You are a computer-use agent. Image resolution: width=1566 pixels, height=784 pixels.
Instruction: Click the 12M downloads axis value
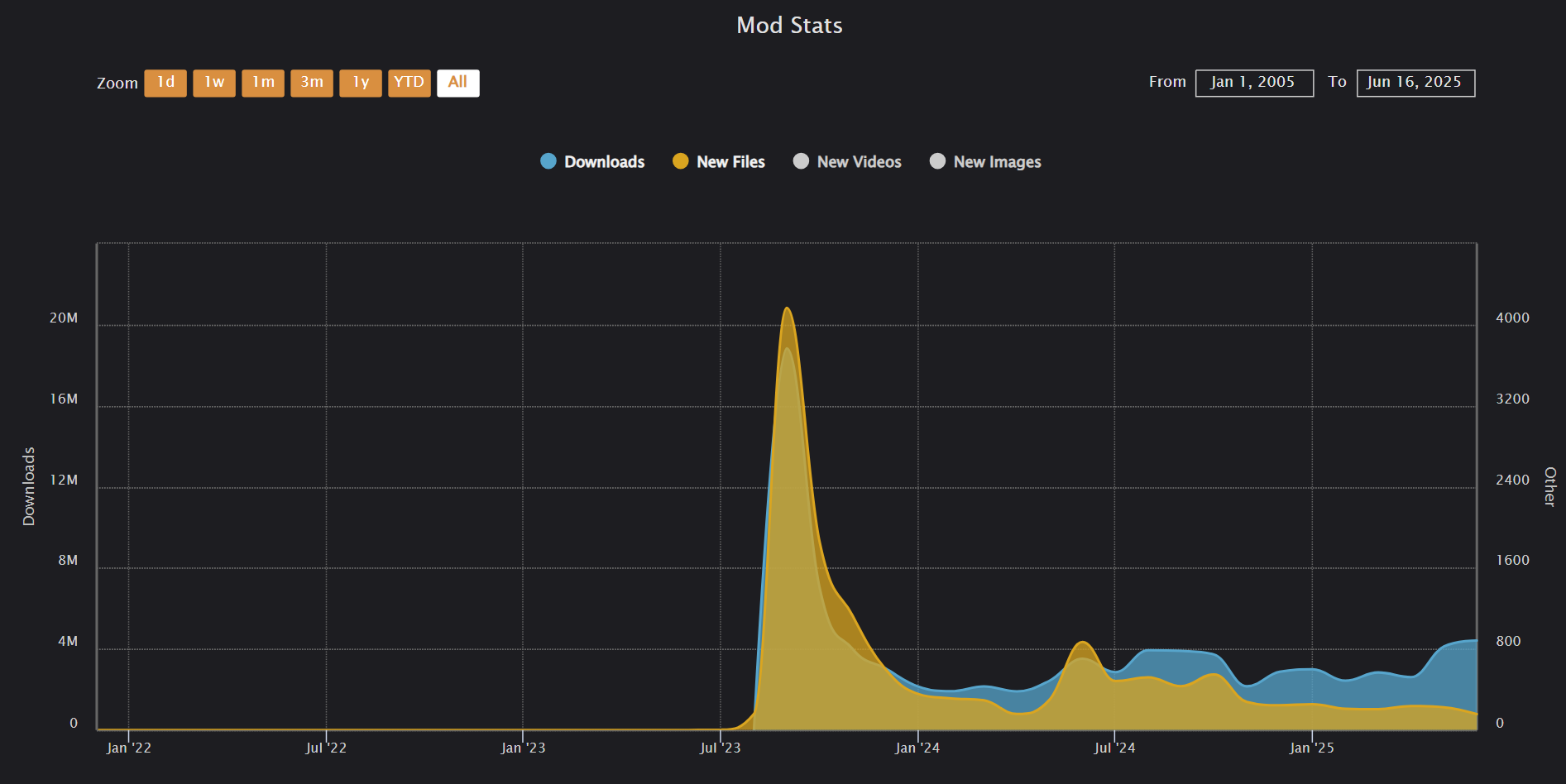(x=64, y=480)
